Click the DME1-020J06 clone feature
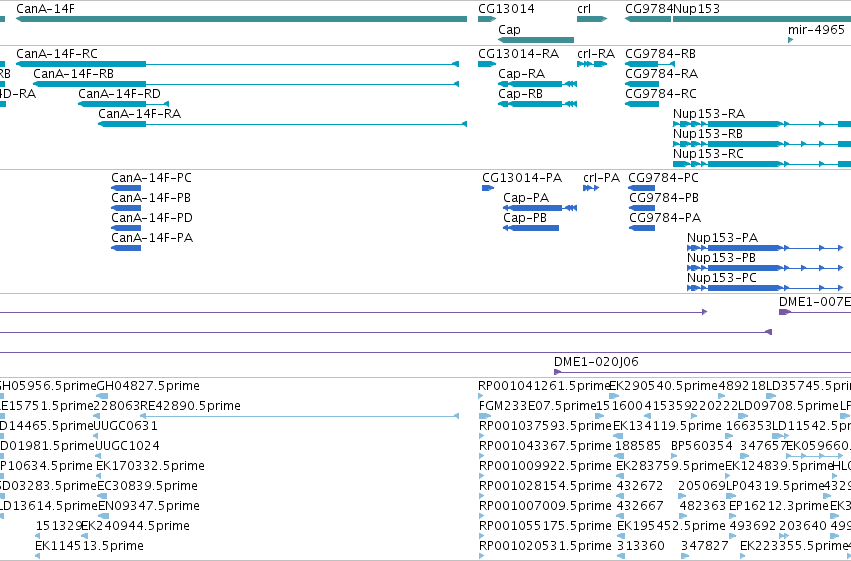The image size is (851, 561). [702, 372]
